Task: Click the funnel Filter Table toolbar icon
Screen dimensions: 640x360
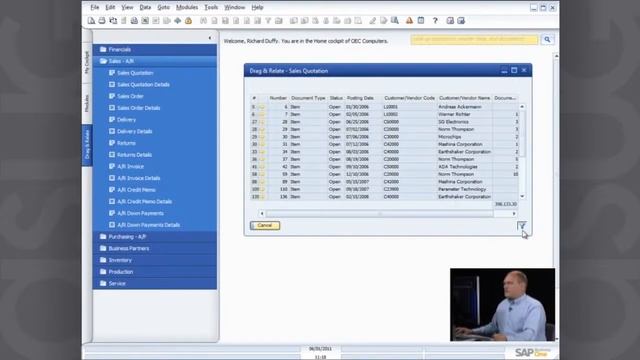Action: pos(268,21)
